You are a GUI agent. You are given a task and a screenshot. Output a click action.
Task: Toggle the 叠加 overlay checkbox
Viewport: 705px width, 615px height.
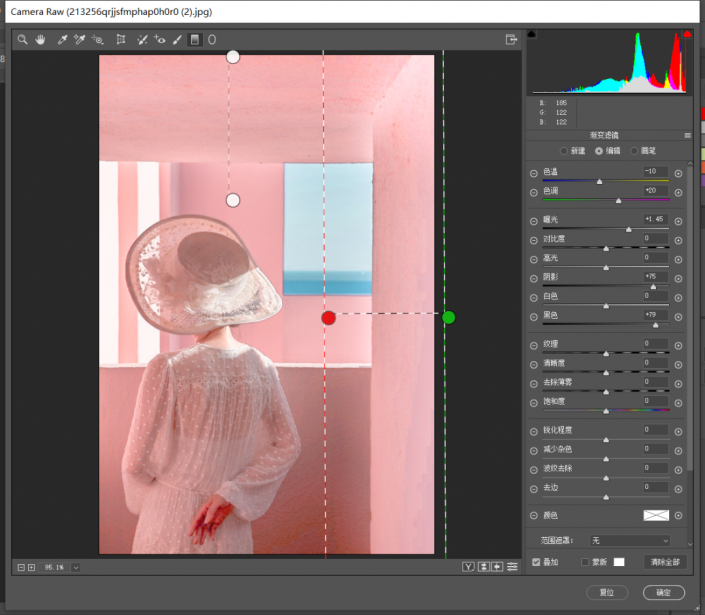(536, 562)
